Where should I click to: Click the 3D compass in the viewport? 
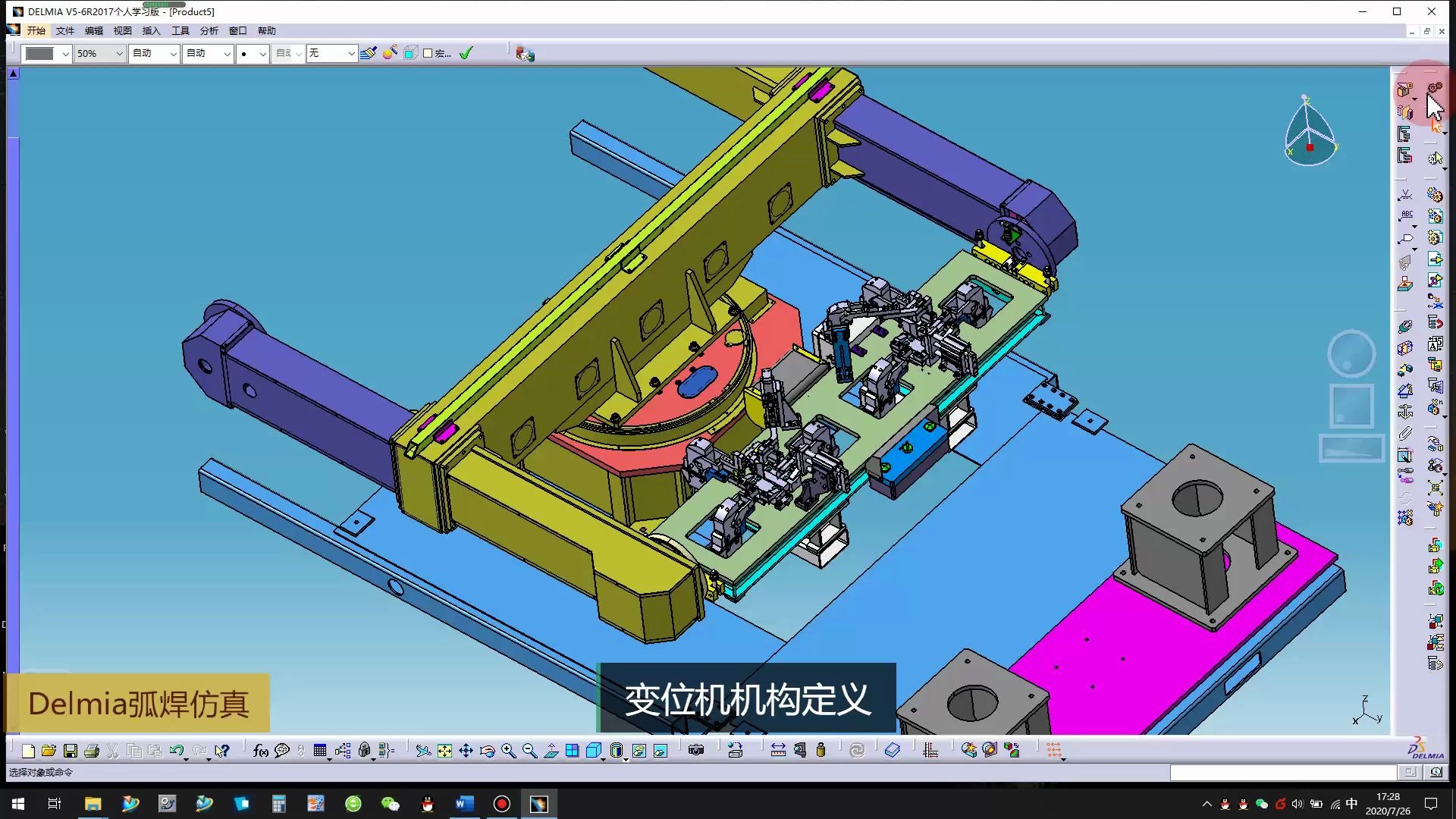coord(1310,133)
